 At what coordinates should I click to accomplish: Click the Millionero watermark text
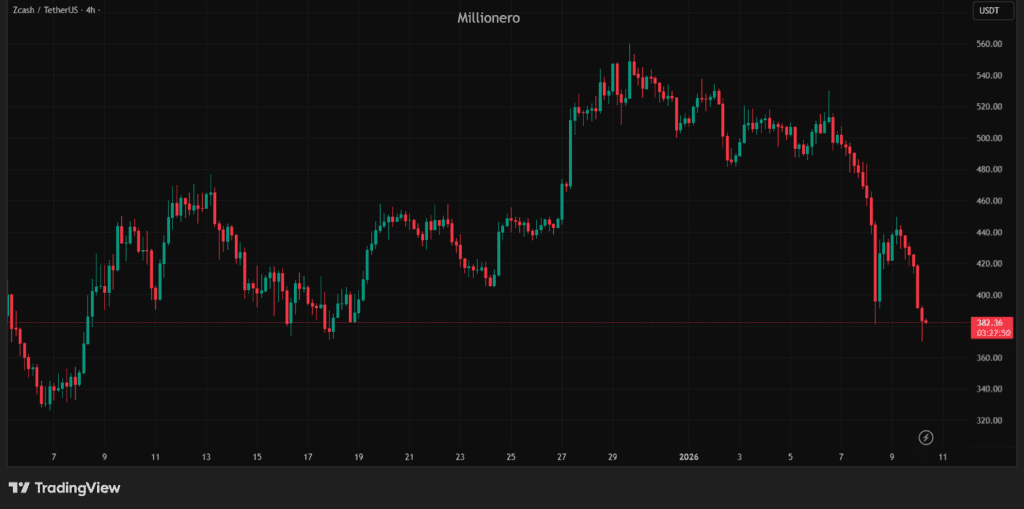point(487,18)
